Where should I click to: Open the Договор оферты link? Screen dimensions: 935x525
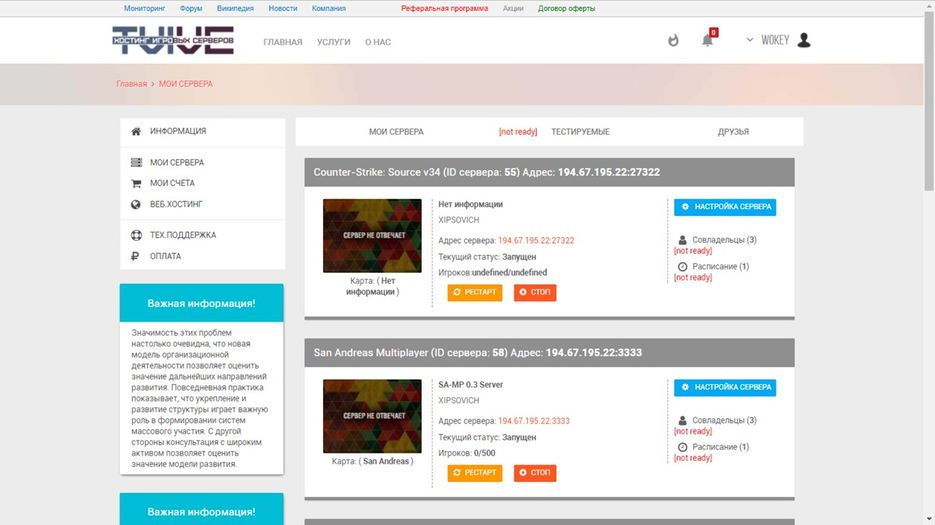[566, 8]
